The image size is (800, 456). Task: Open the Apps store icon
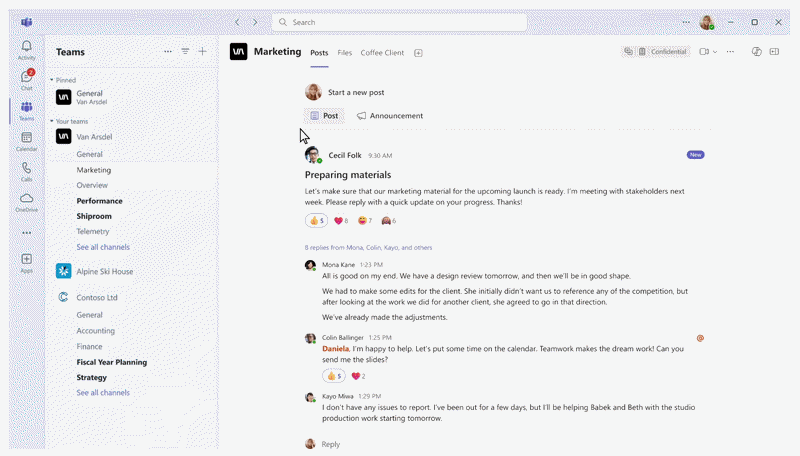(27, 263)
